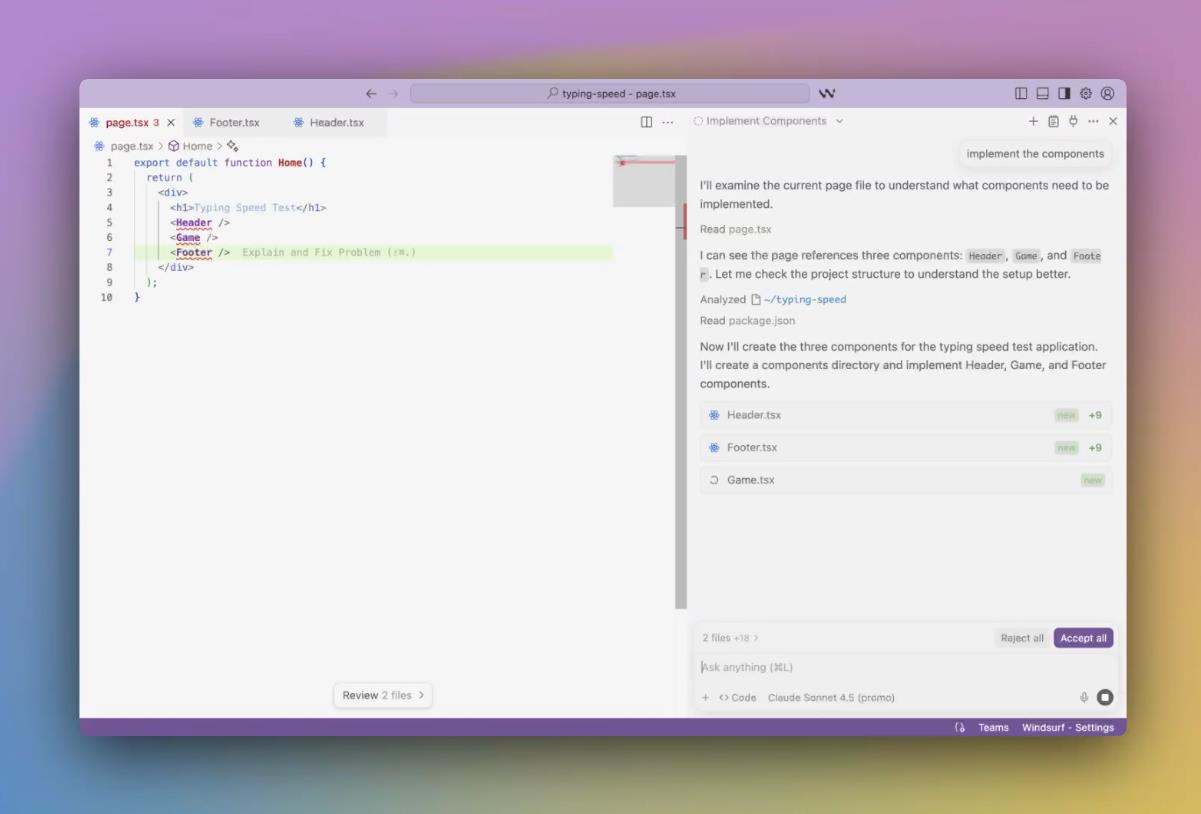Click Reject all button
Screen dimensions: 1201x814
pos(1022,638)
